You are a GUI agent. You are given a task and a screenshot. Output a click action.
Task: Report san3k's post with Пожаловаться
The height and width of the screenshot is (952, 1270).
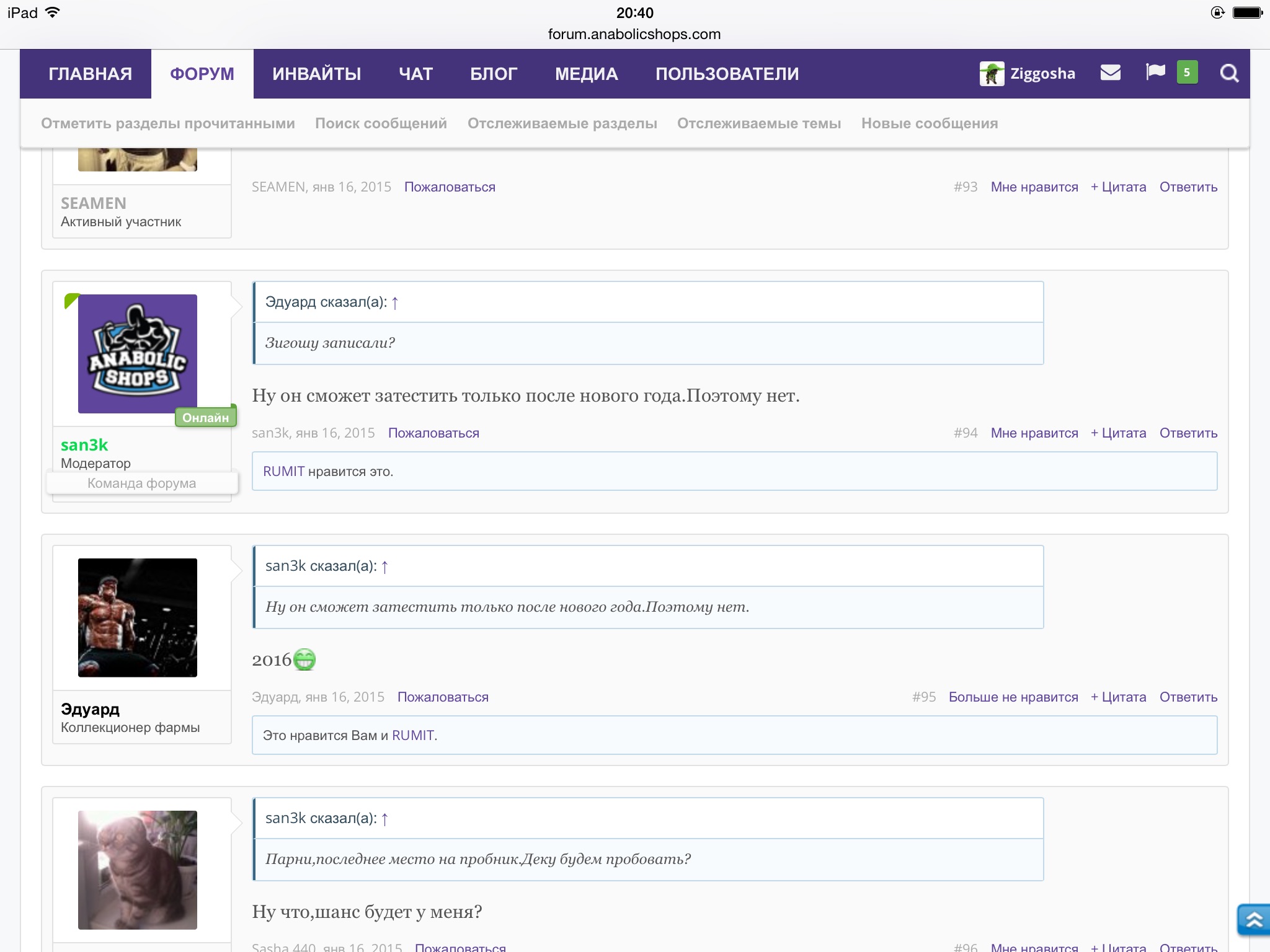coord(433,433)
